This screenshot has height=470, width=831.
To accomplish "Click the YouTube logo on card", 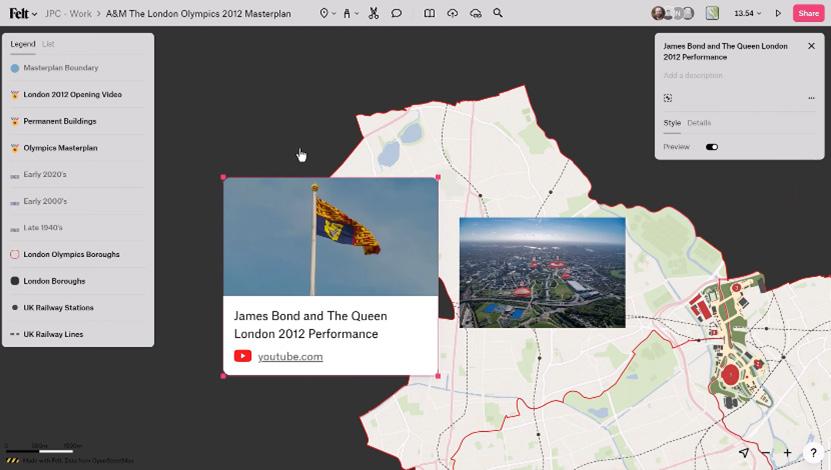I will 243,356.
